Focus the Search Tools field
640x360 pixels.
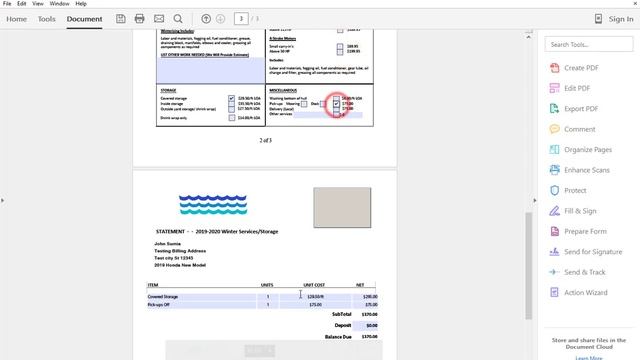(589, 44)
